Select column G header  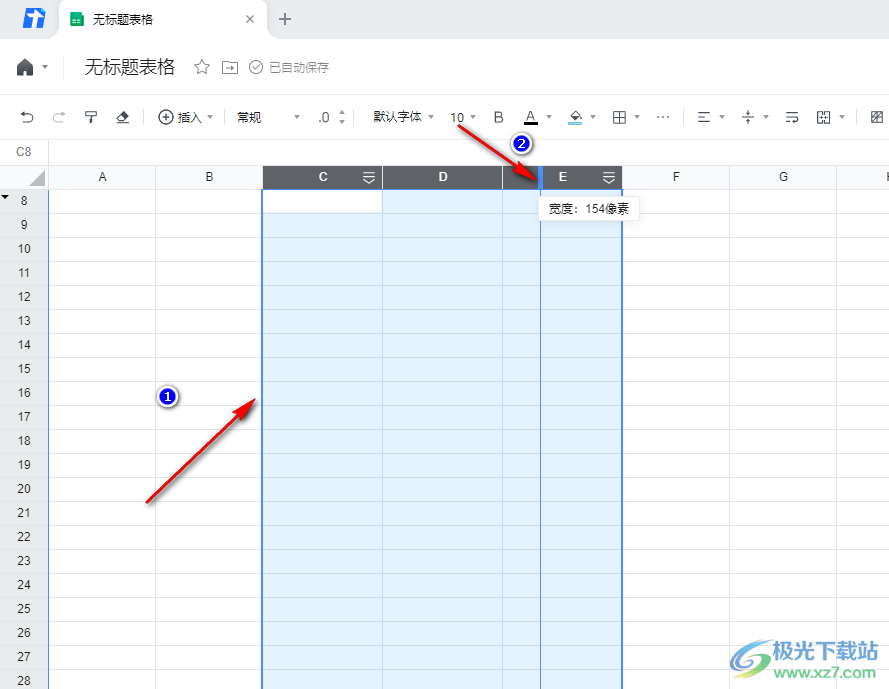click(783, 177)
